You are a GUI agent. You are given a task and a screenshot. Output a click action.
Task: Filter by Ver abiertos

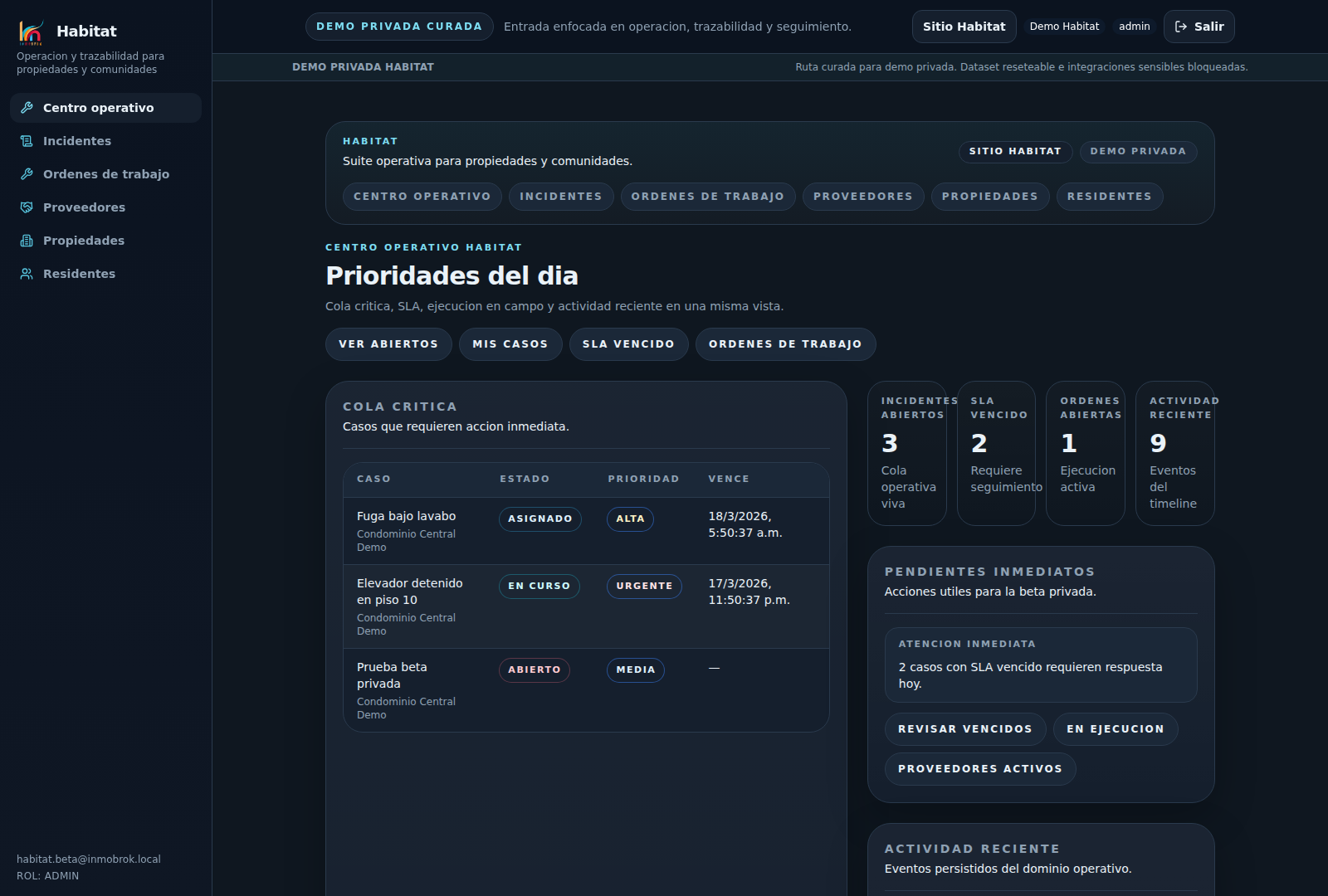point(388,344)
